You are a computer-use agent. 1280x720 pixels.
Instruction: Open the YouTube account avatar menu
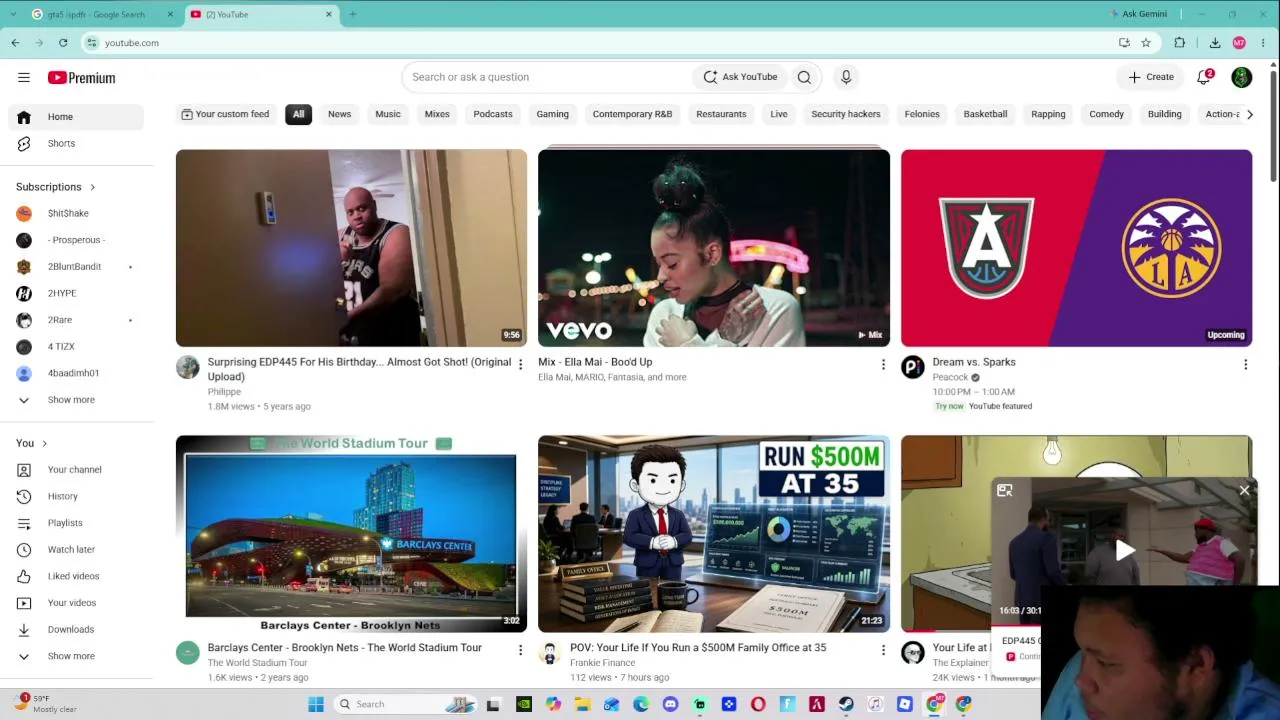click(x=1242, y=77)
